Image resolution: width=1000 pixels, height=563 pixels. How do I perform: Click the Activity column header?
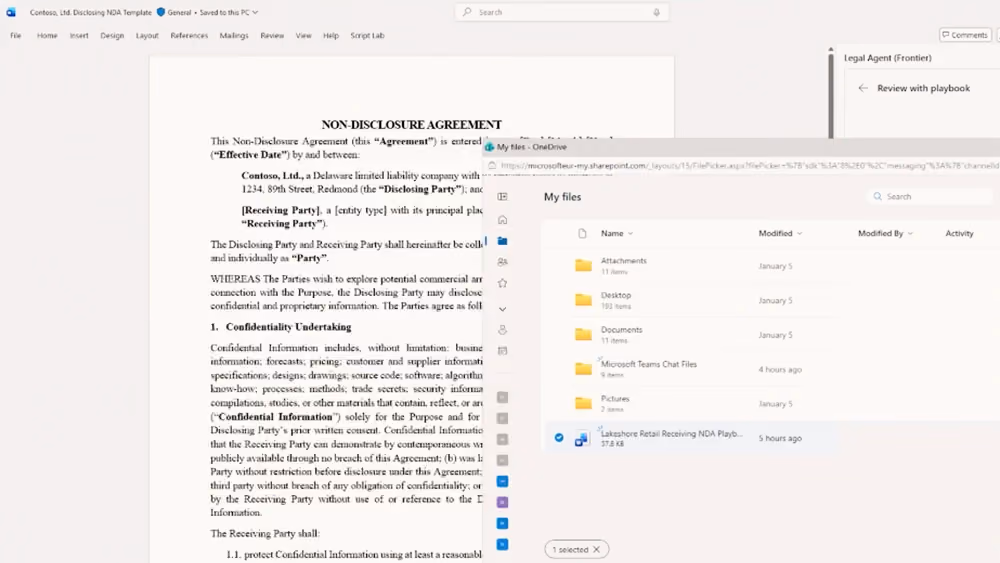[x=959, y=233]
